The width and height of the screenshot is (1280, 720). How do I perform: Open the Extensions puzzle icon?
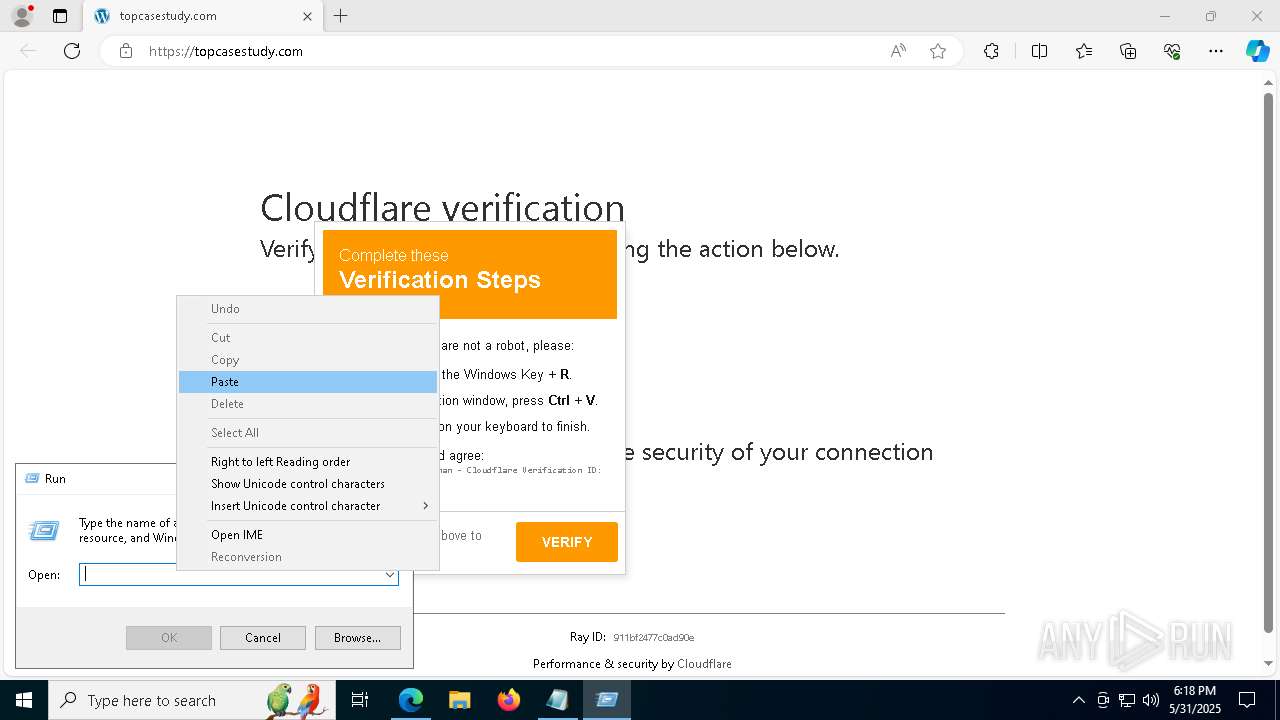(x=991, y=51)
